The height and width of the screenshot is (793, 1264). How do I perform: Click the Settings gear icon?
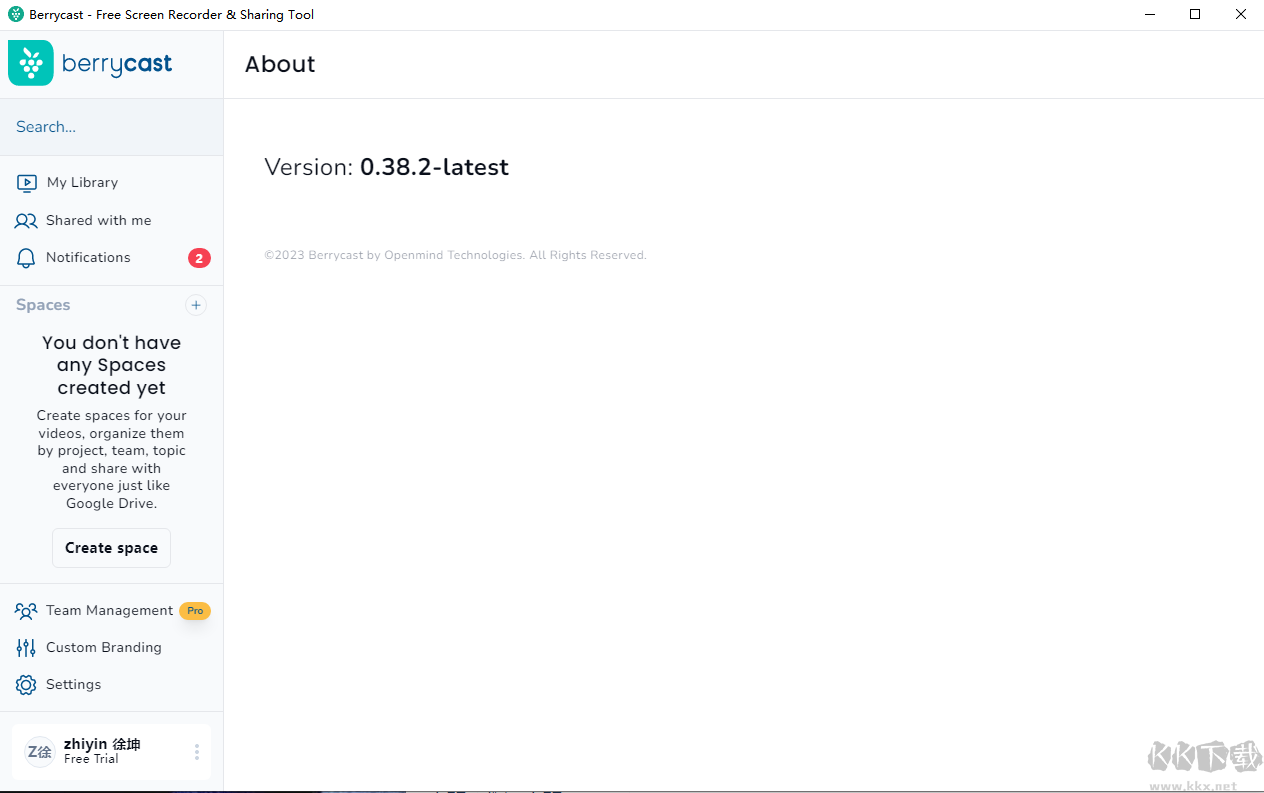(x=26, y=685)
